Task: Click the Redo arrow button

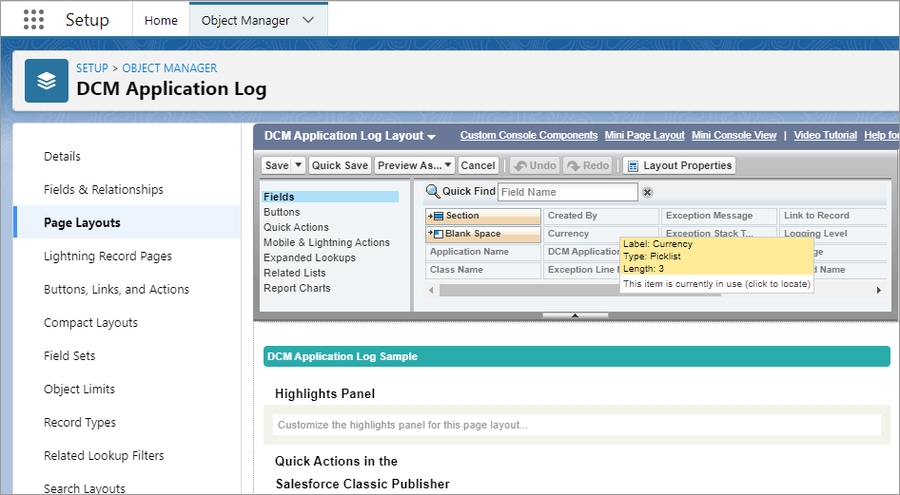Action: click(587, 166)
